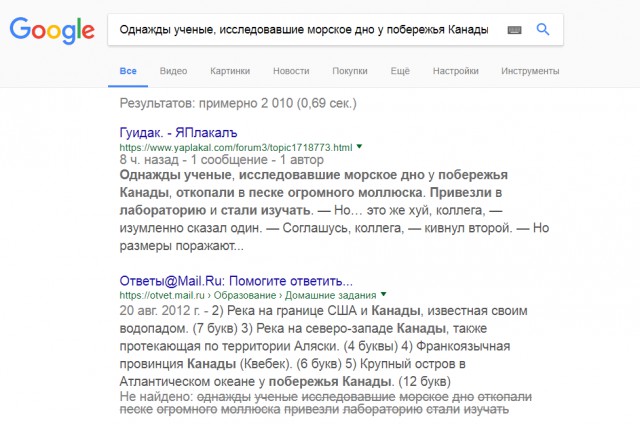The height and width of the screenshot is (424, 640).
Task: Click the blue search magnifier icon
Action: tap(542, 29)
